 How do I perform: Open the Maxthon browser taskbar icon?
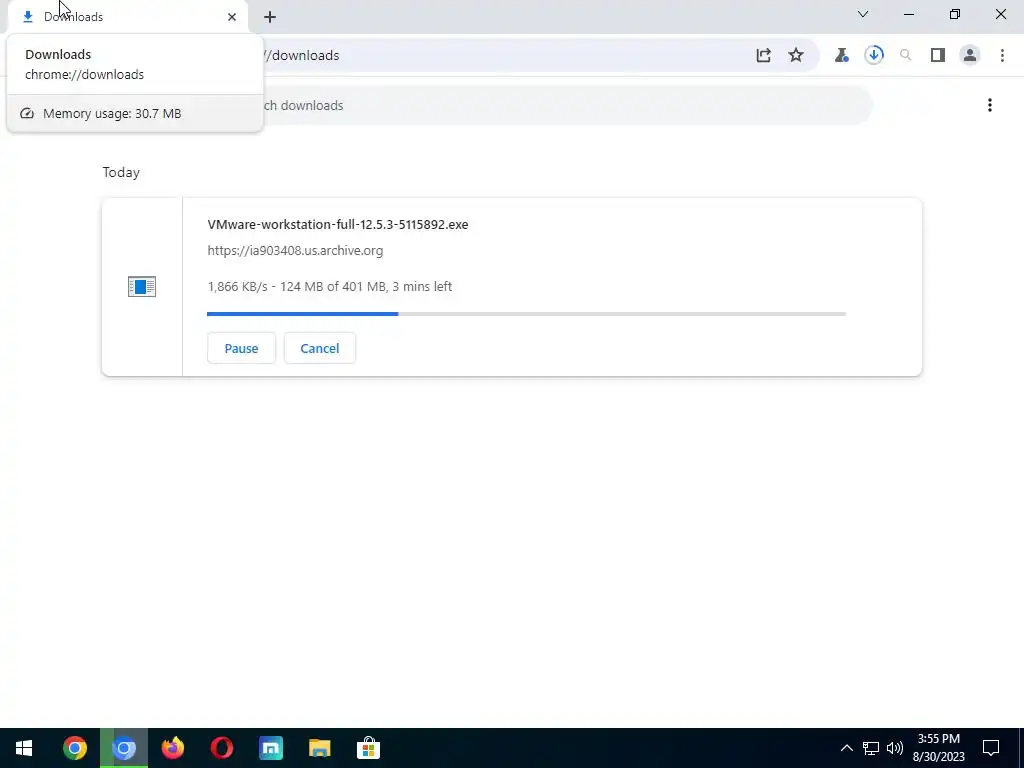pos(270,748)
